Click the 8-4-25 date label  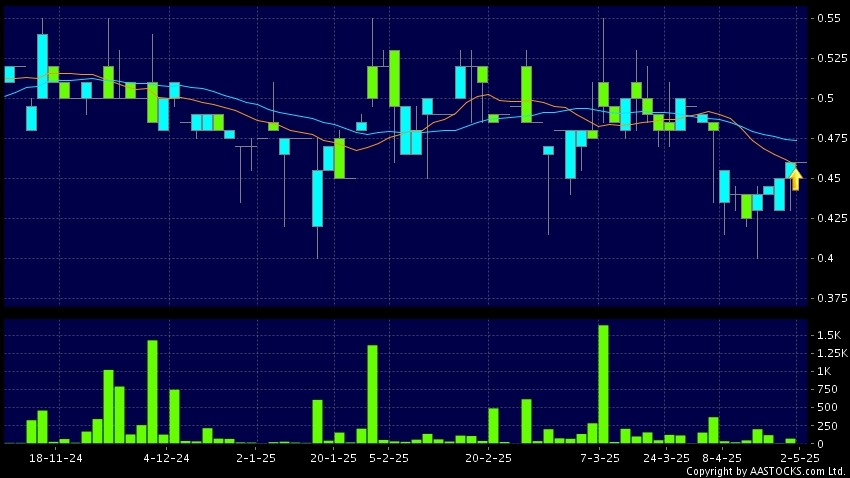722,458
